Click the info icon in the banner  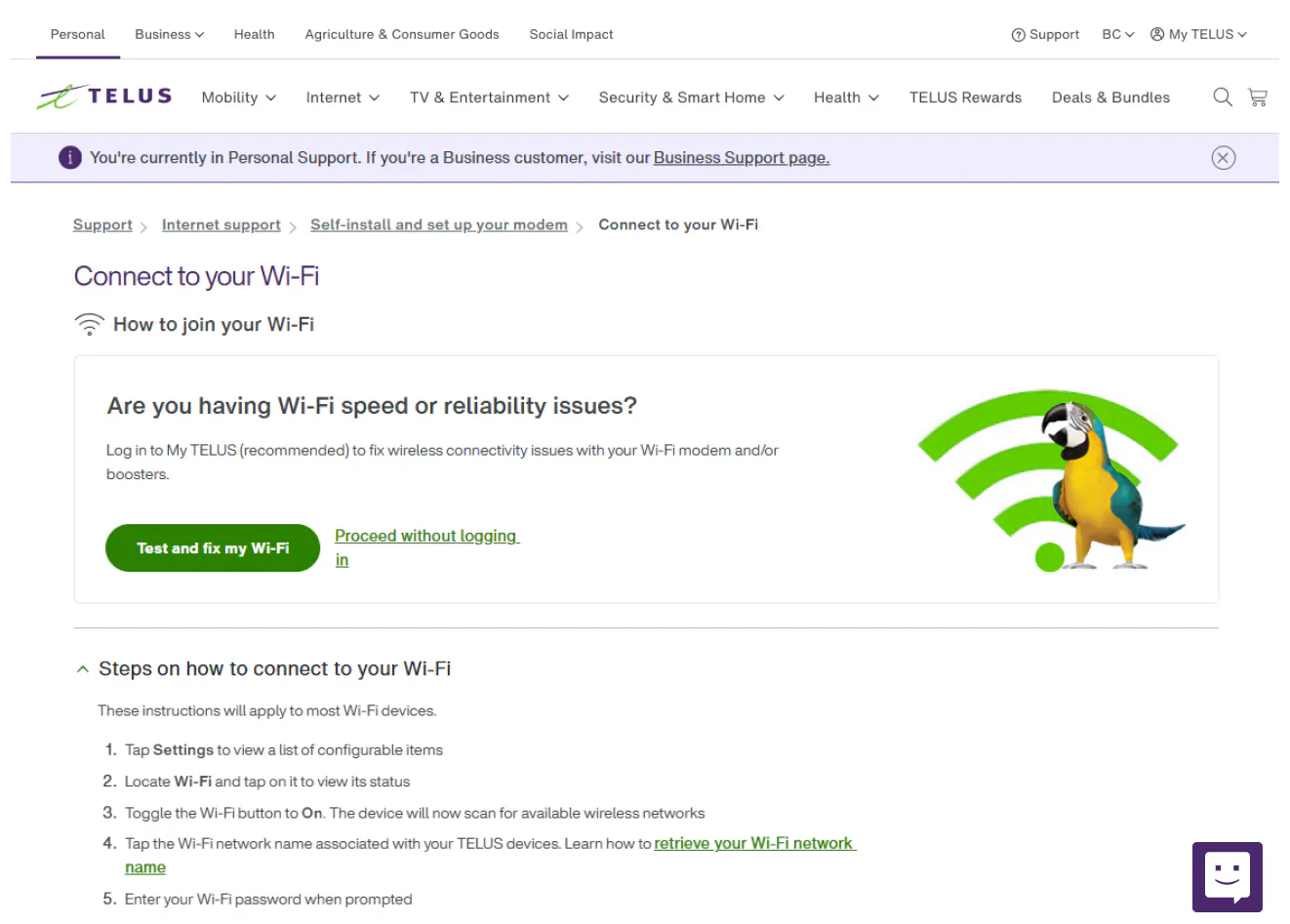pyautogui.click(x=69, y=158)
